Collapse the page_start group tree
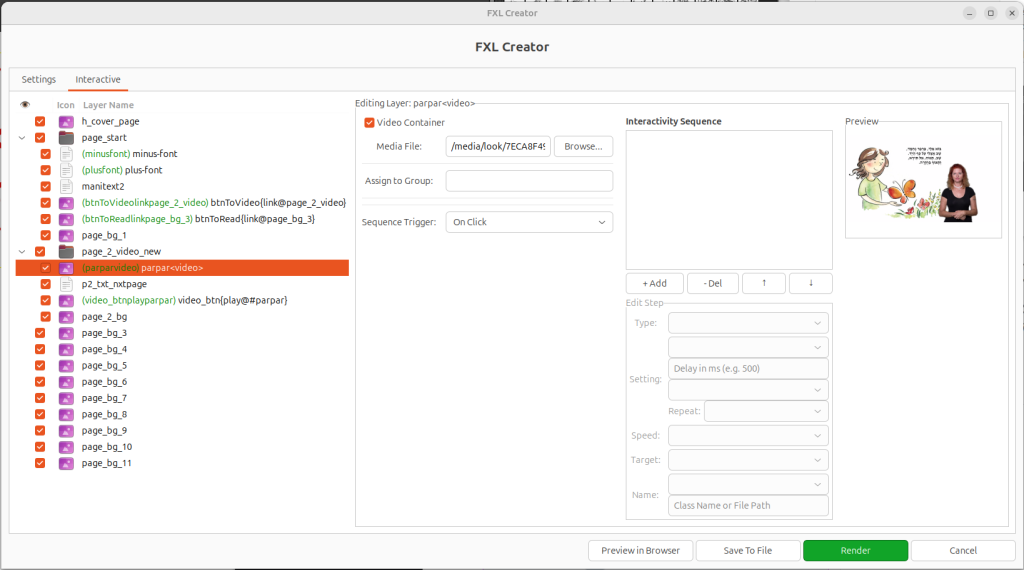Image resolution: width=1024 pixels, height=570 pixels. coord(22,138)
